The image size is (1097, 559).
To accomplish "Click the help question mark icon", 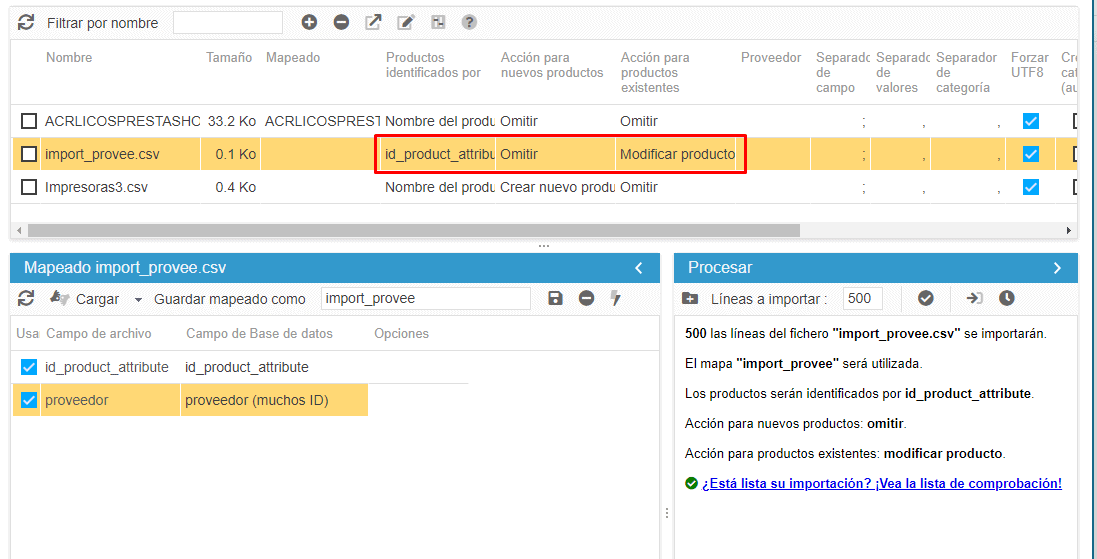I will pos(469,22).
